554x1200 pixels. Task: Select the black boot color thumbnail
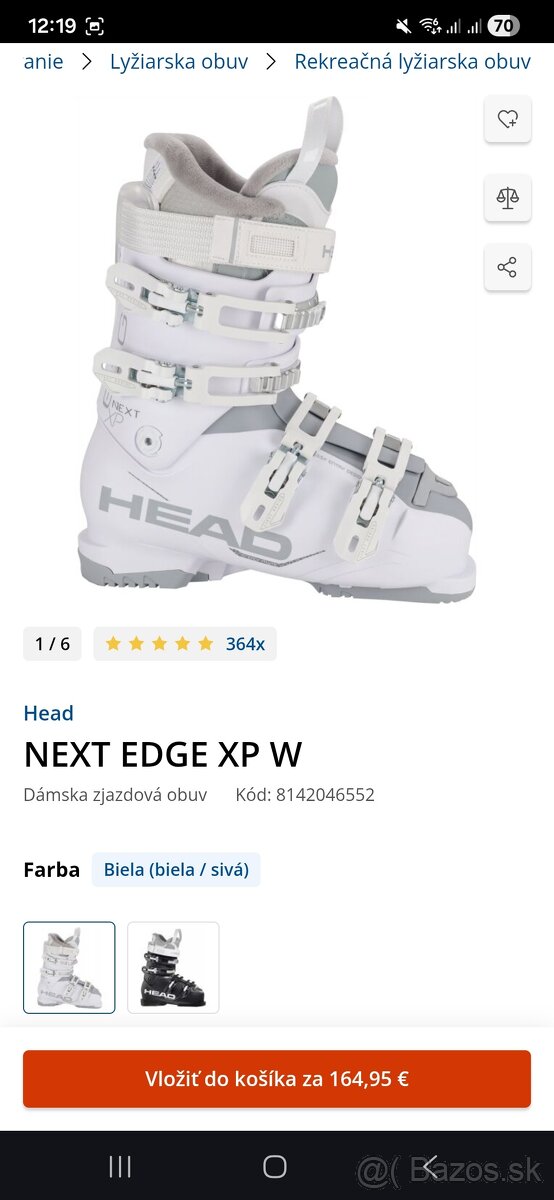tap(173, 968)
